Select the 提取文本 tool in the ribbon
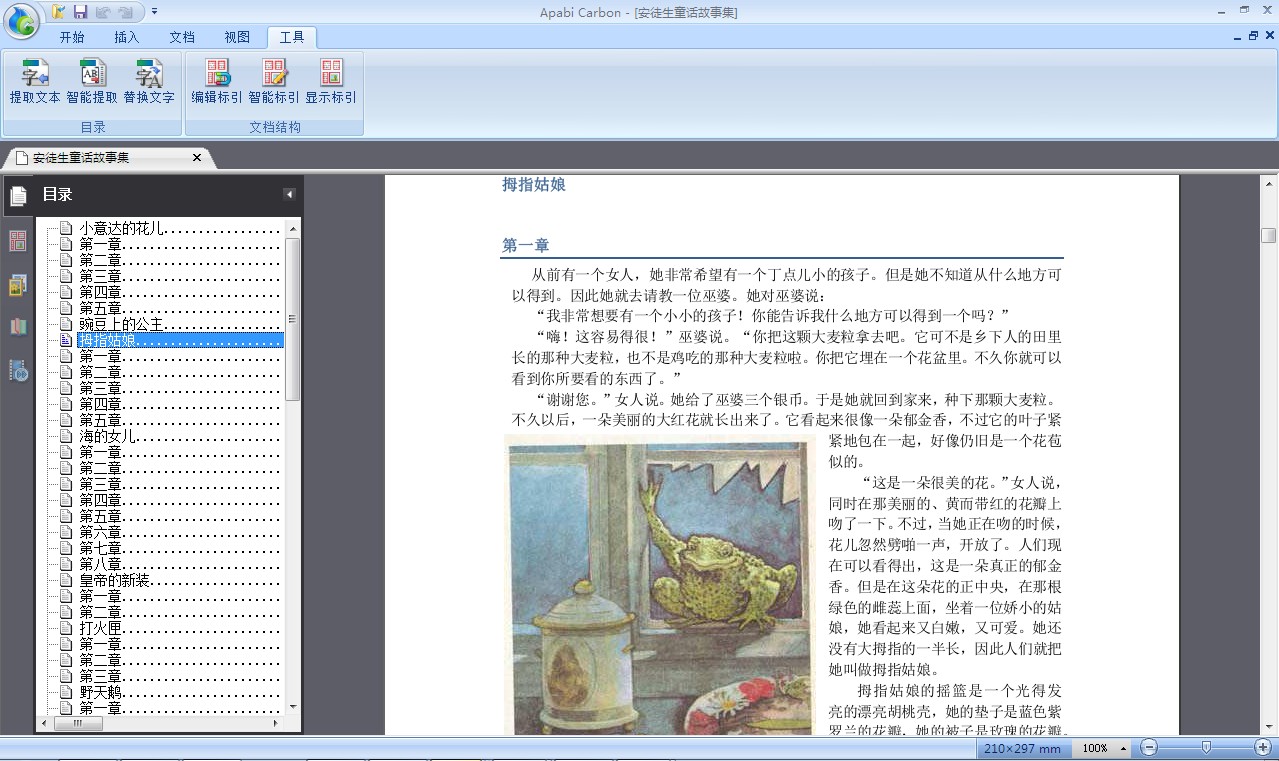 tap(35, 82)
